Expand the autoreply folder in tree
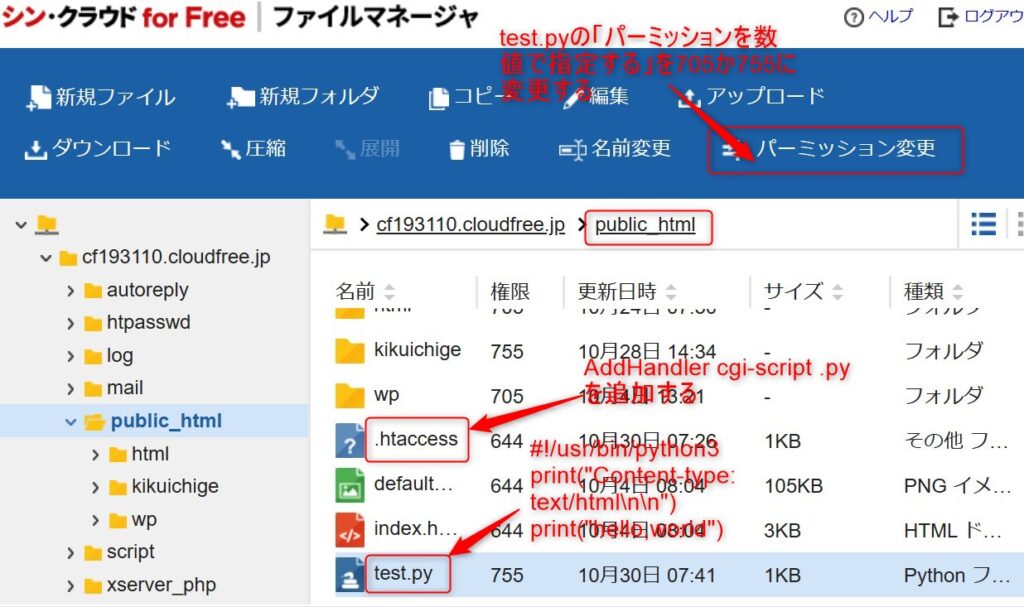Screen dimensions: 1024x607 point(71,291)
